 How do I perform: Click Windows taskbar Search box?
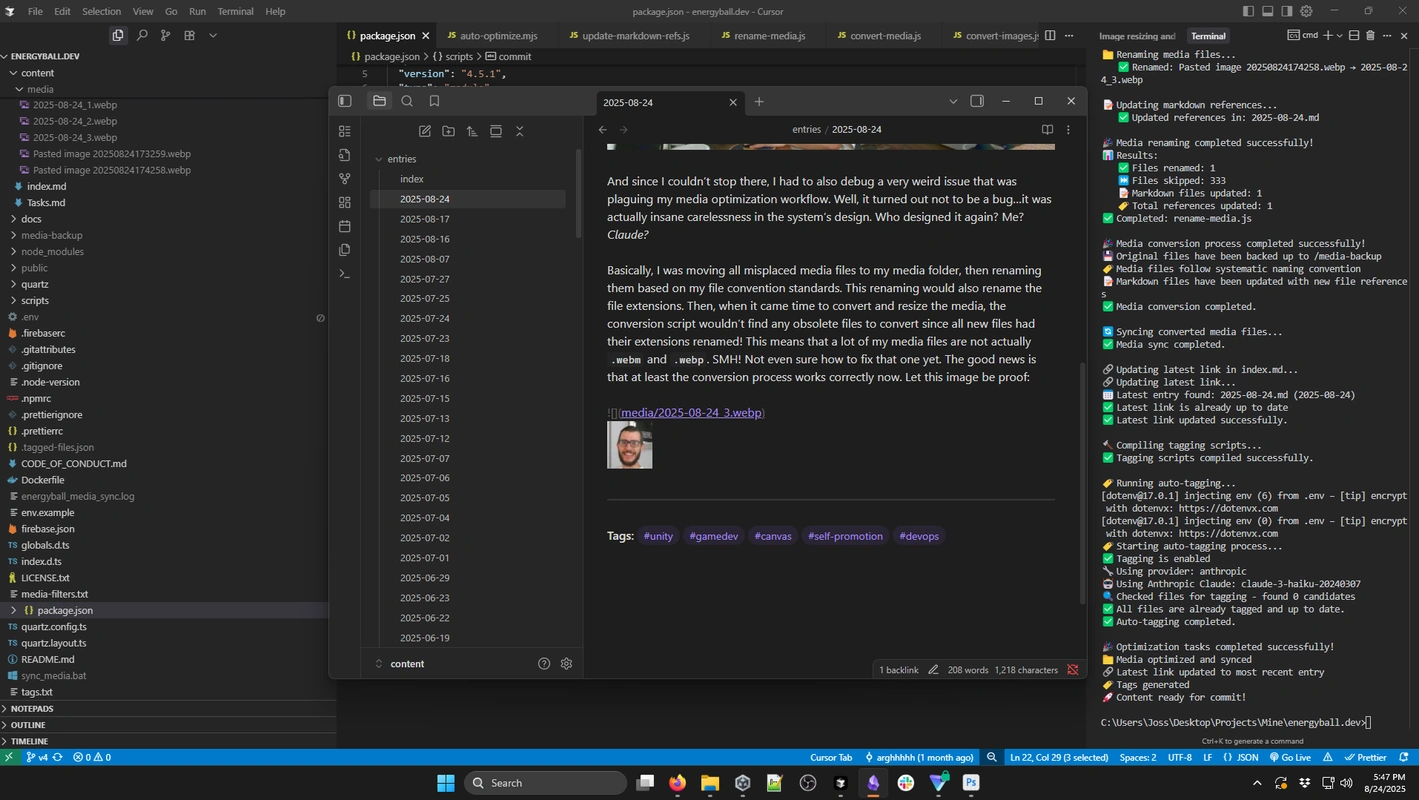tap(545, 783)
